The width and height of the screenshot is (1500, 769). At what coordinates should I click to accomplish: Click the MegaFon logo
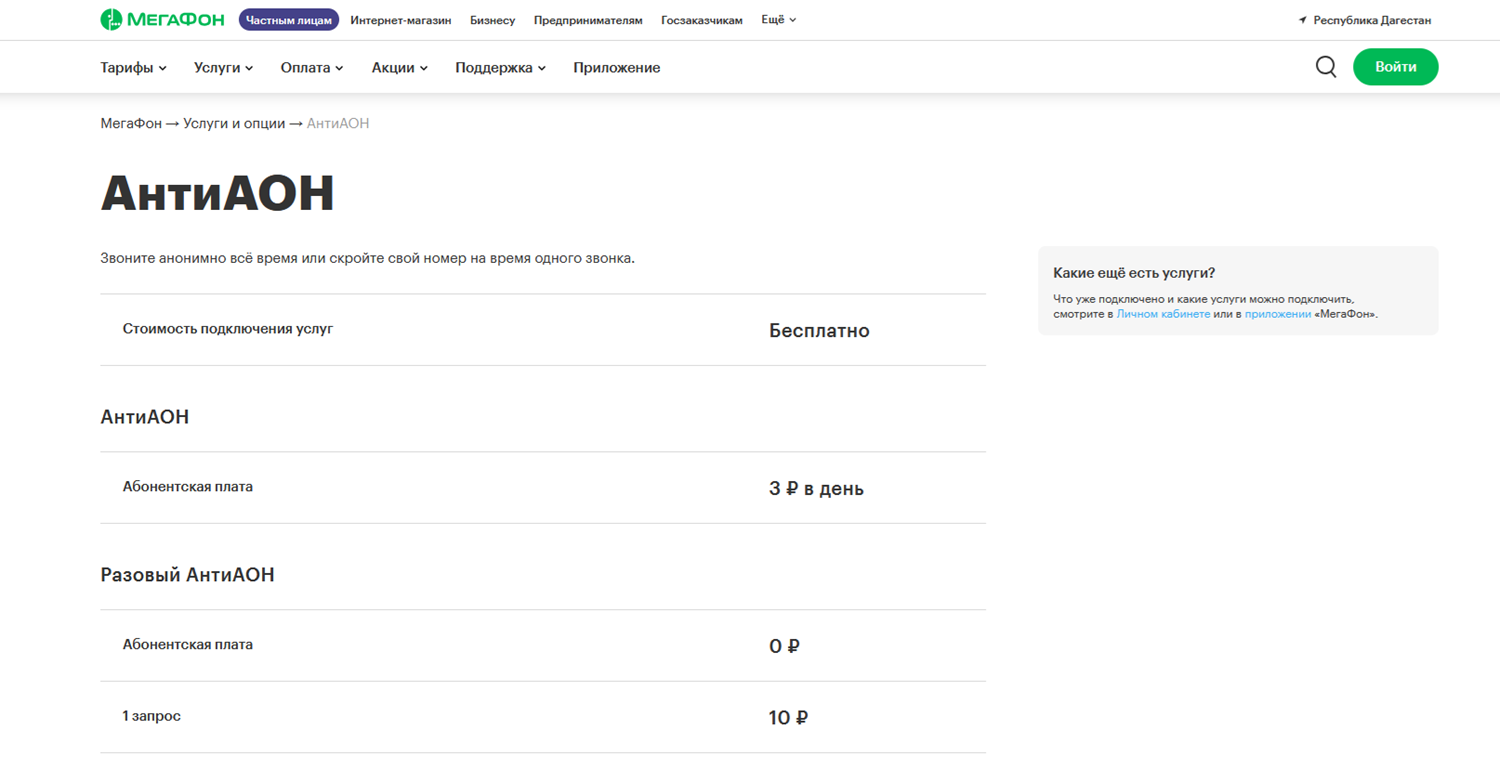pos(162,19)
